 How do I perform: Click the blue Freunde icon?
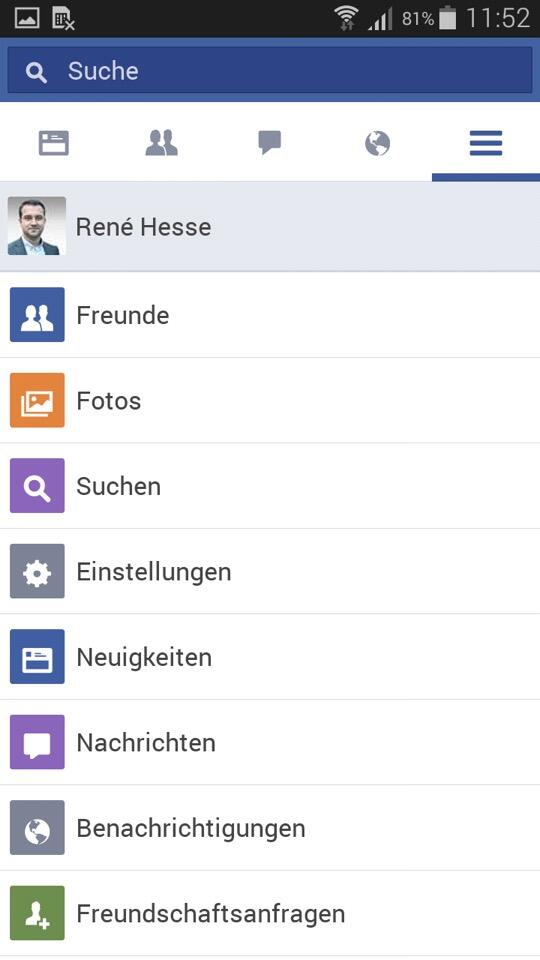click(x=37, y=315)
